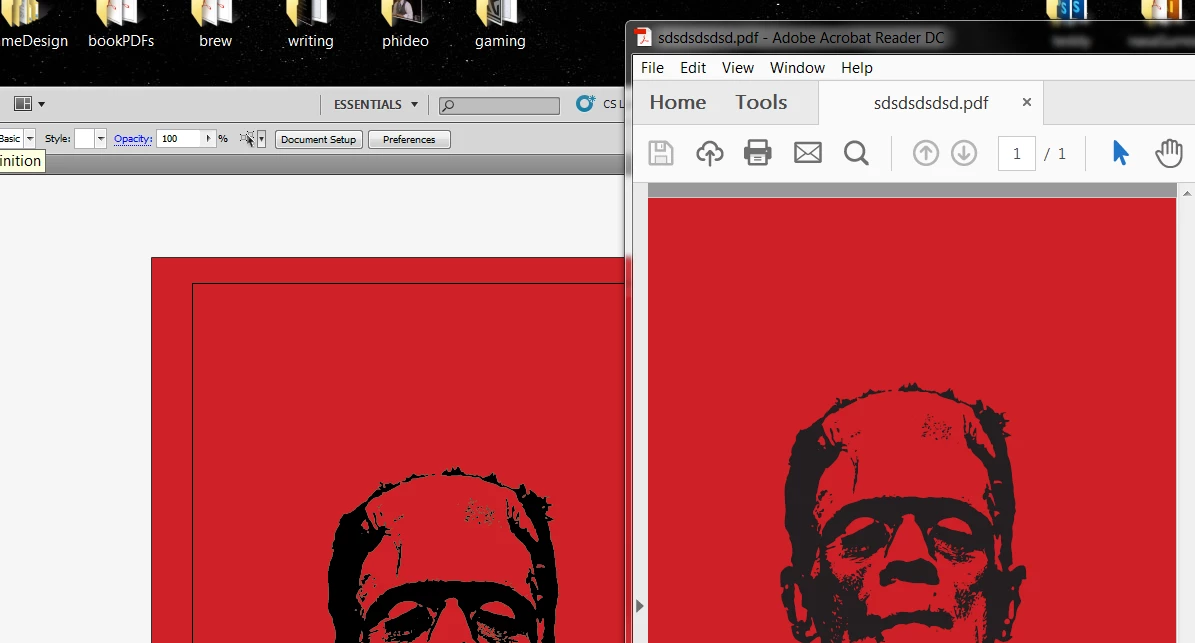This screenshot has height=643, width=1195.
Task: Select the sdsdsdsdsd.pdf document tab
Action: tap(931, 103)
